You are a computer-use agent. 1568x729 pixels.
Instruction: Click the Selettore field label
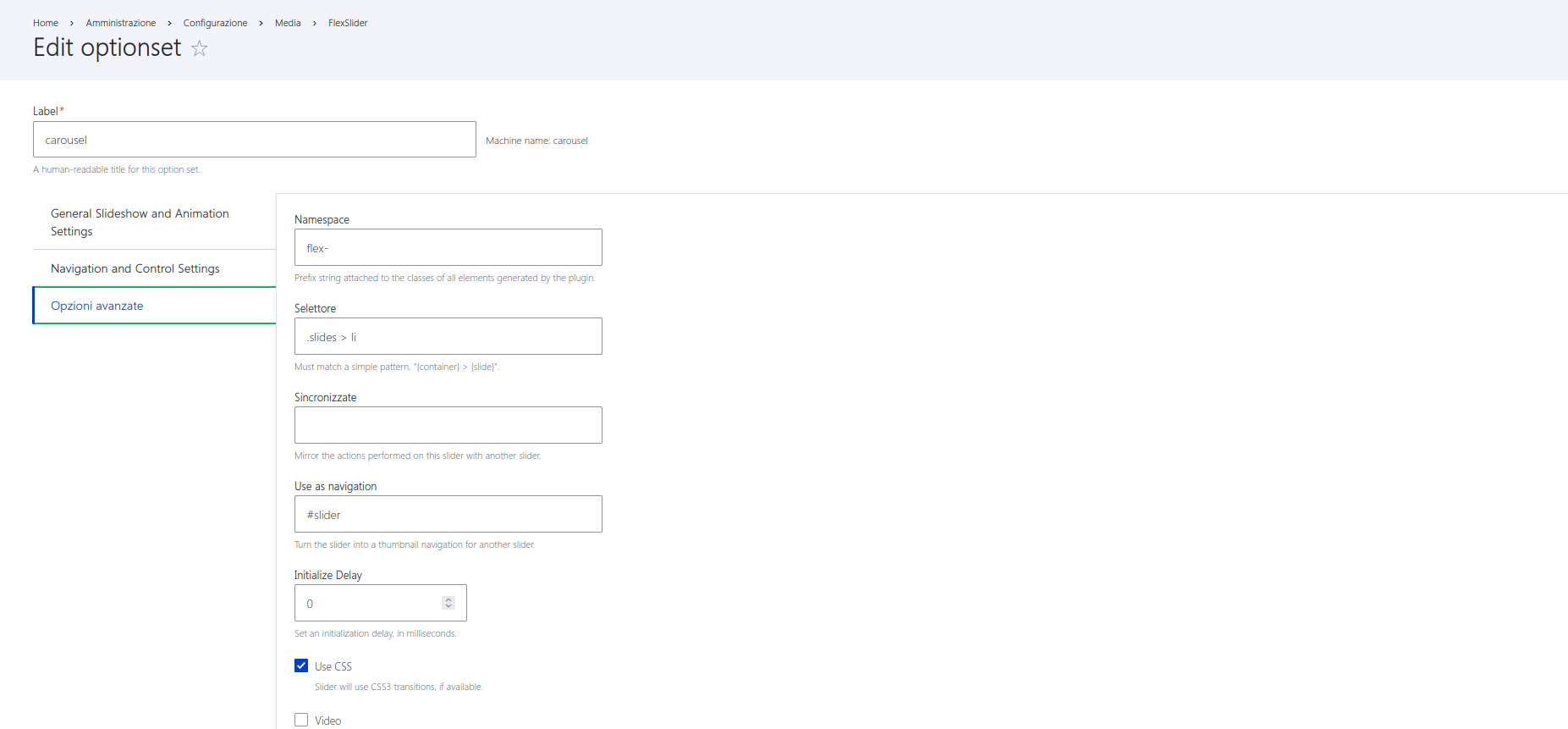[316, 308]
